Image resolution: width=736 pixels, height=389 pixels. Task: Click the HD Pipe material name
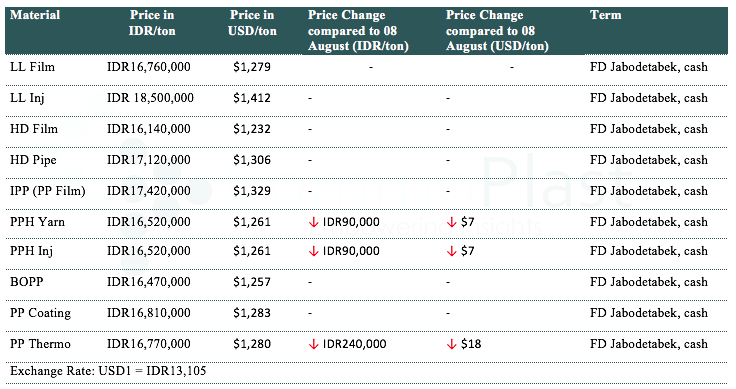point(33,160)
